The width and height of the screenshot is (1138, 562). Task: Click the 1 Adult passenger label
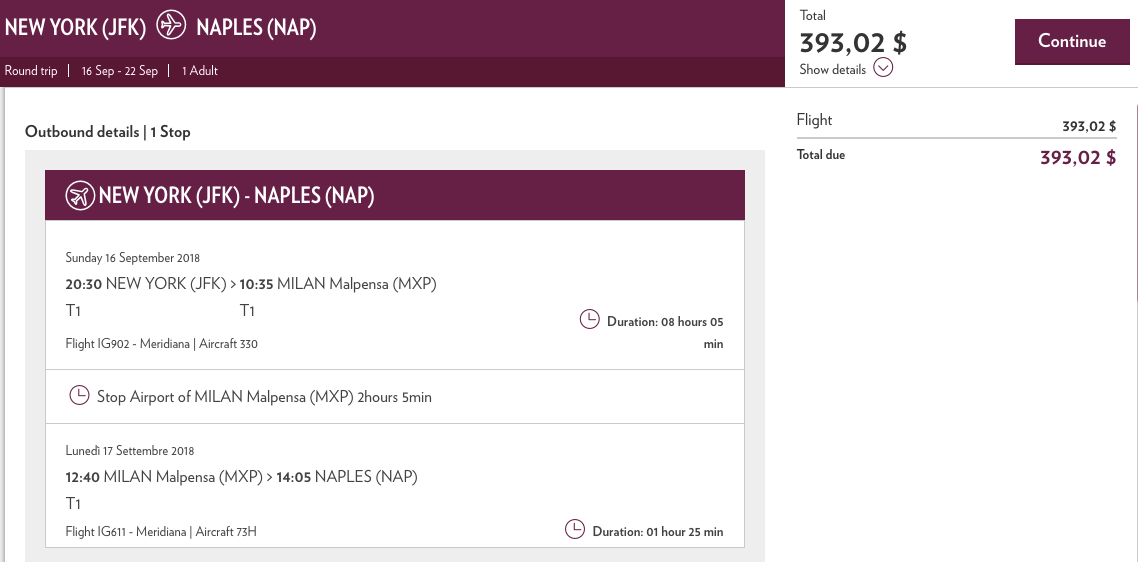tap(200, 71)
